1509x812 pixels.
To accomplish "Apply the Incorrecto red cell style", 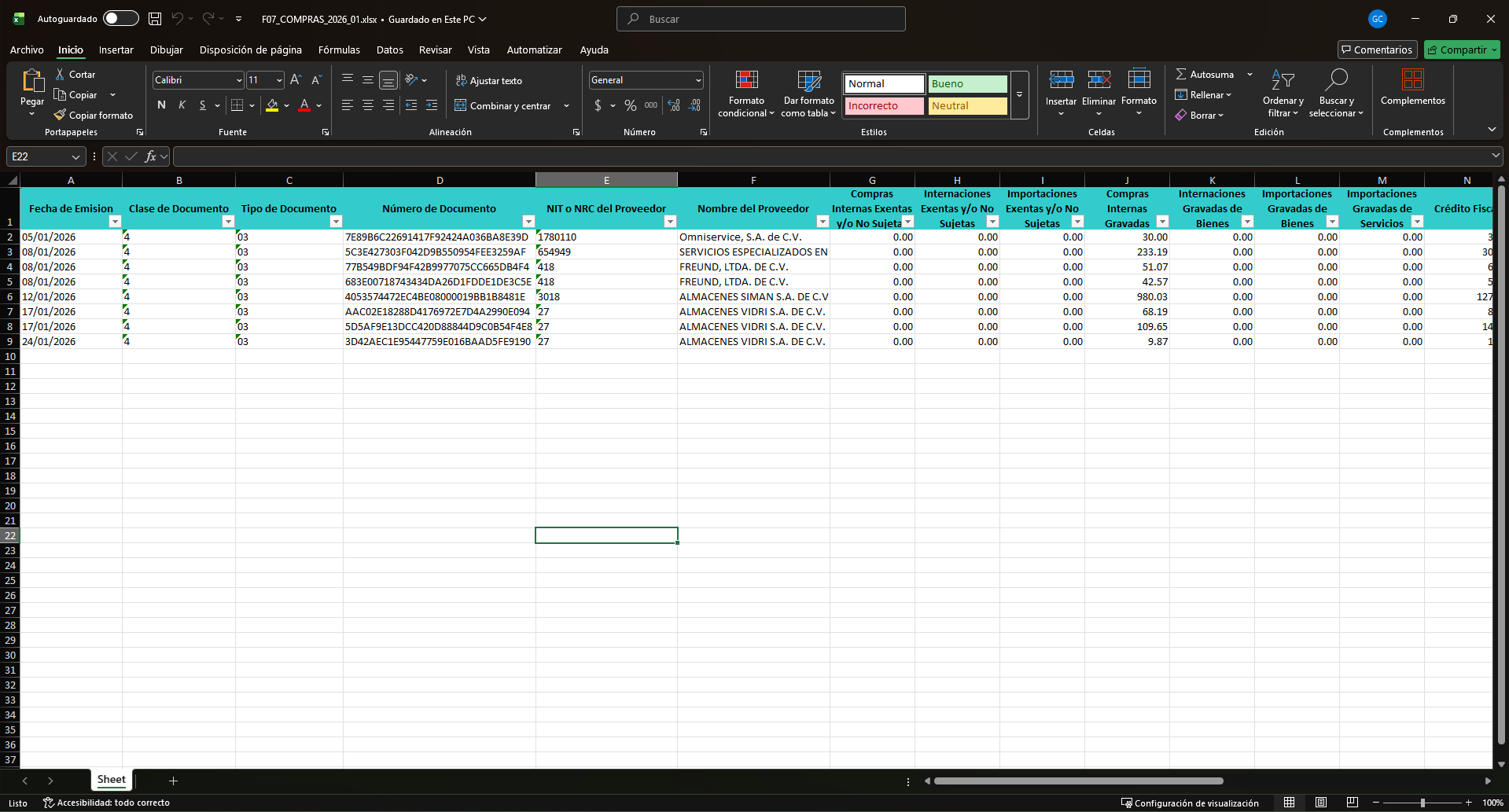I will [x=885, y=105].
